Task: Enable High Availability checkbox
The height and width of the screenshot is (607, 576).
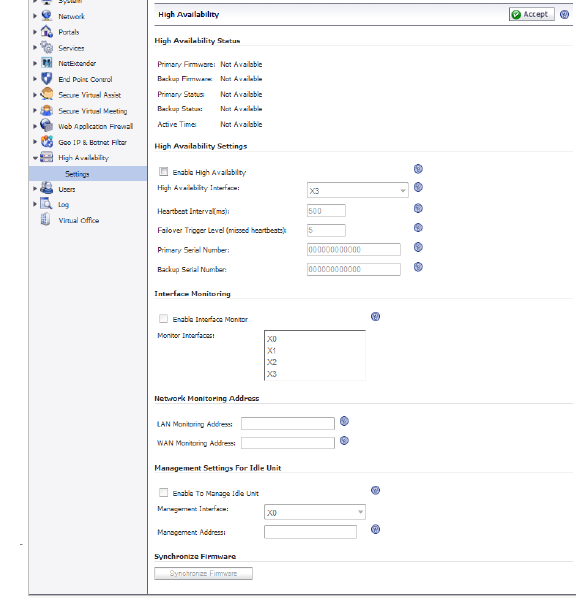Action: click(x=163, y=171)
